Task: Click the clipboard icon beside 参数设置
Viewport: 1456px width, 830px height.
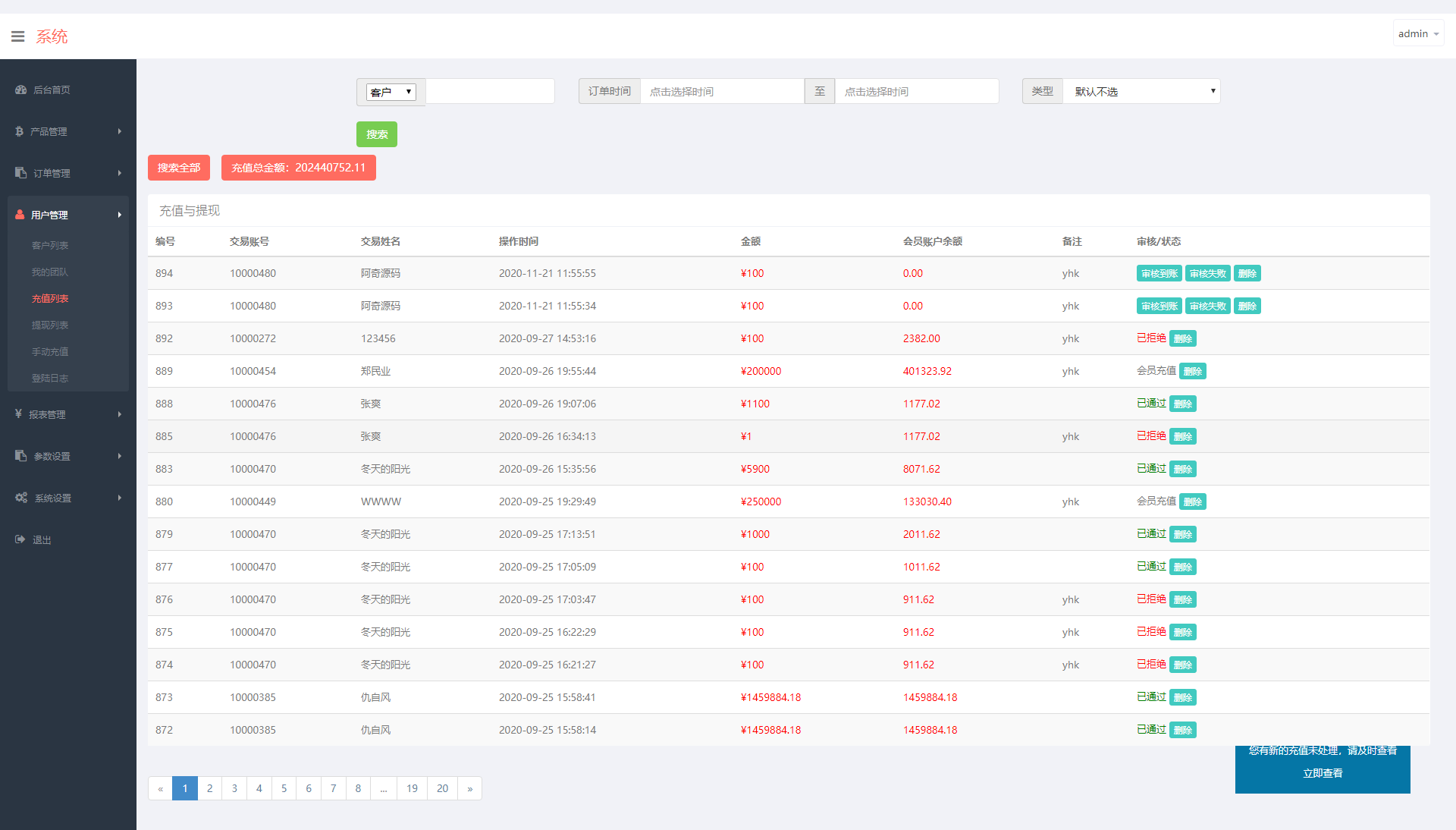Action: tap(20, 456)
